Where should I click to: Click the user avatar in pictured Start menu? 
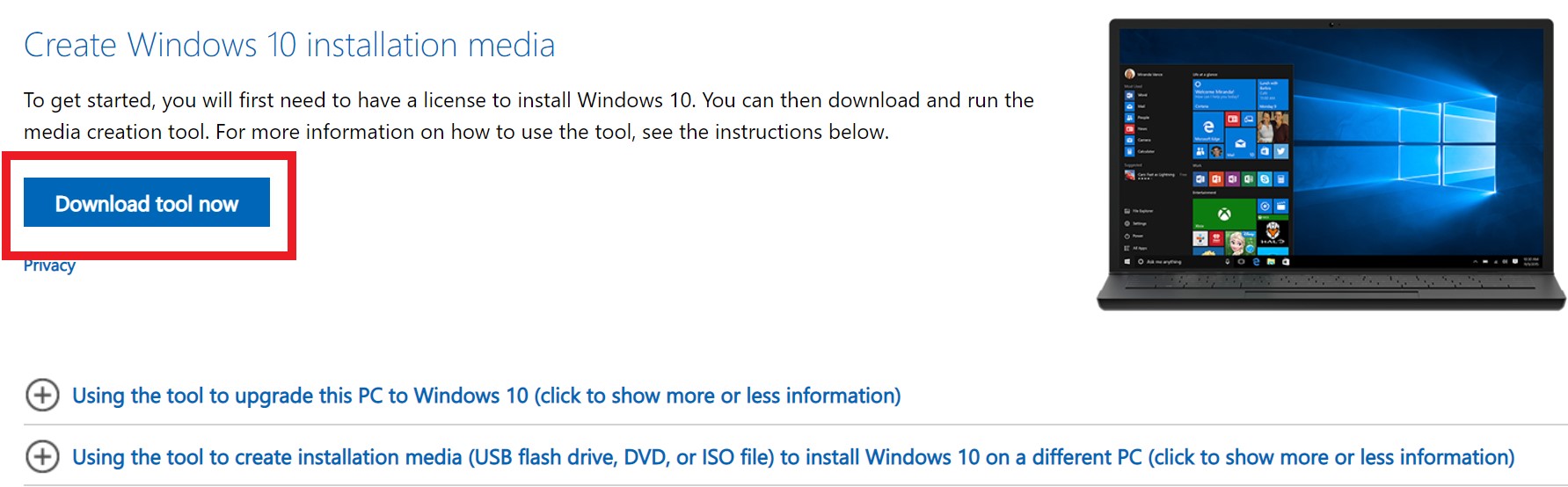point(1129,74)
